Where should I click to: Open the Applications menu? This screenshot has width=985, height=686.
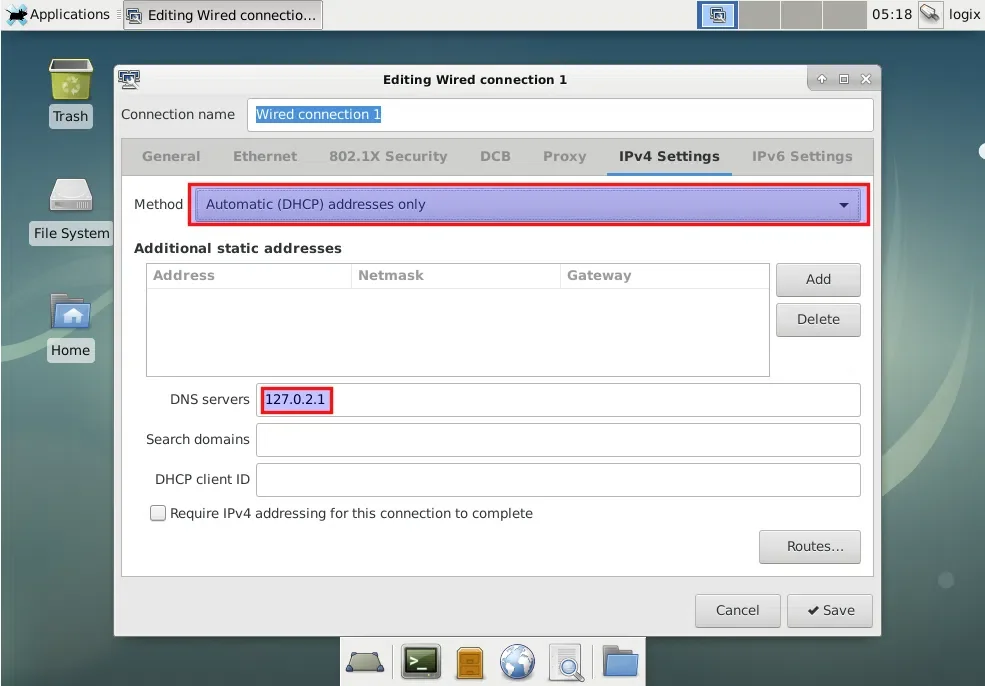[x=58, y=14]
